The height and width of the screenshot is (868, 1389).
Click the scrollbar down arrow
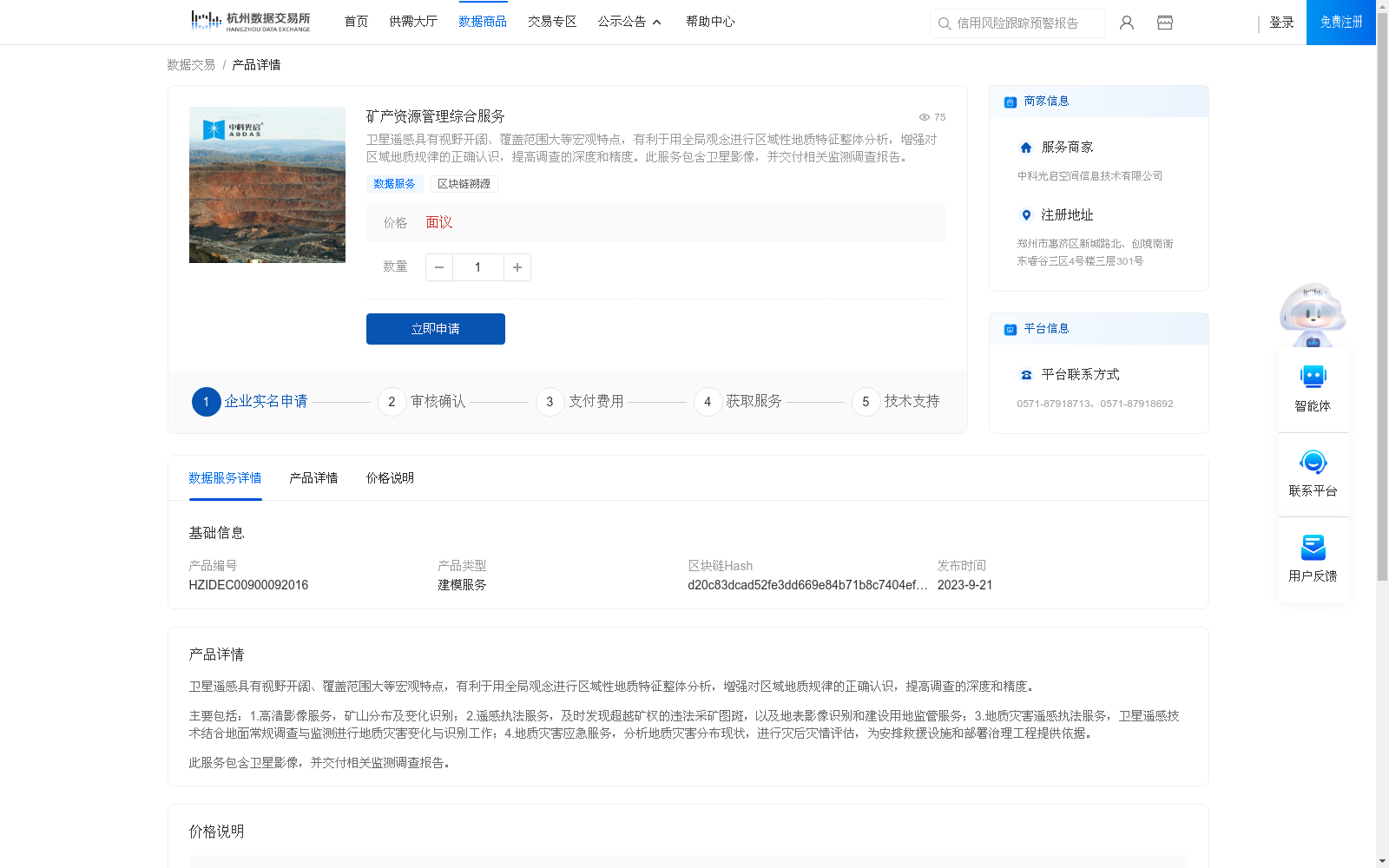pos(1382,861)
